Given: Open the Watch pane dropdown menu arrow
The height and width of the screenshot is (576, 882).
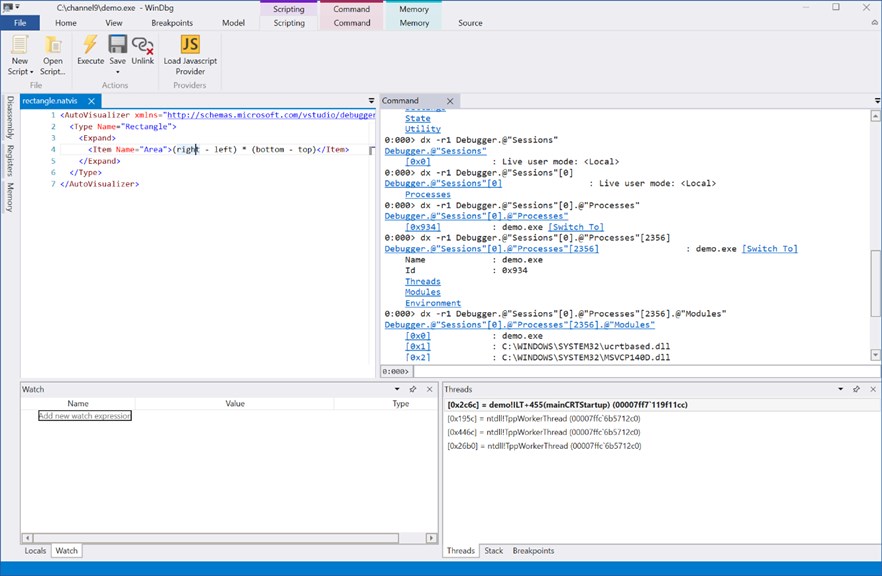Looking at the screenshot, I should point(397,389).
